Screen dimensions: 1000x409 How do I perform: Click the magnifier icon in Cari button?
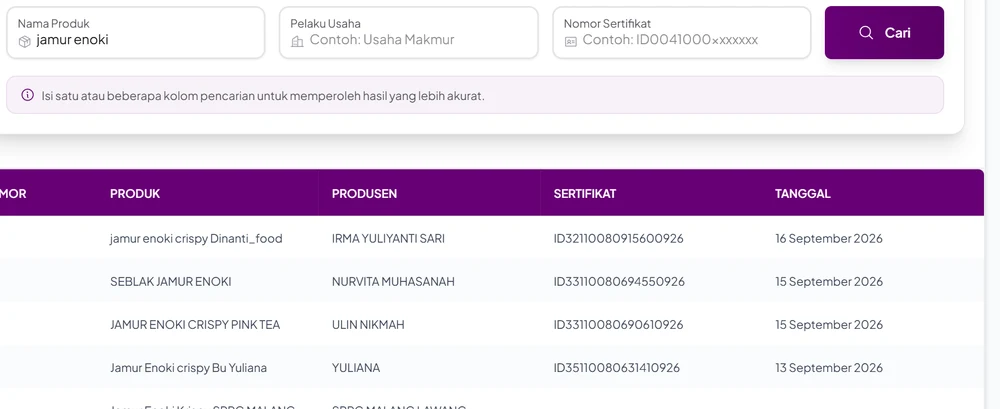coord(865,33)
